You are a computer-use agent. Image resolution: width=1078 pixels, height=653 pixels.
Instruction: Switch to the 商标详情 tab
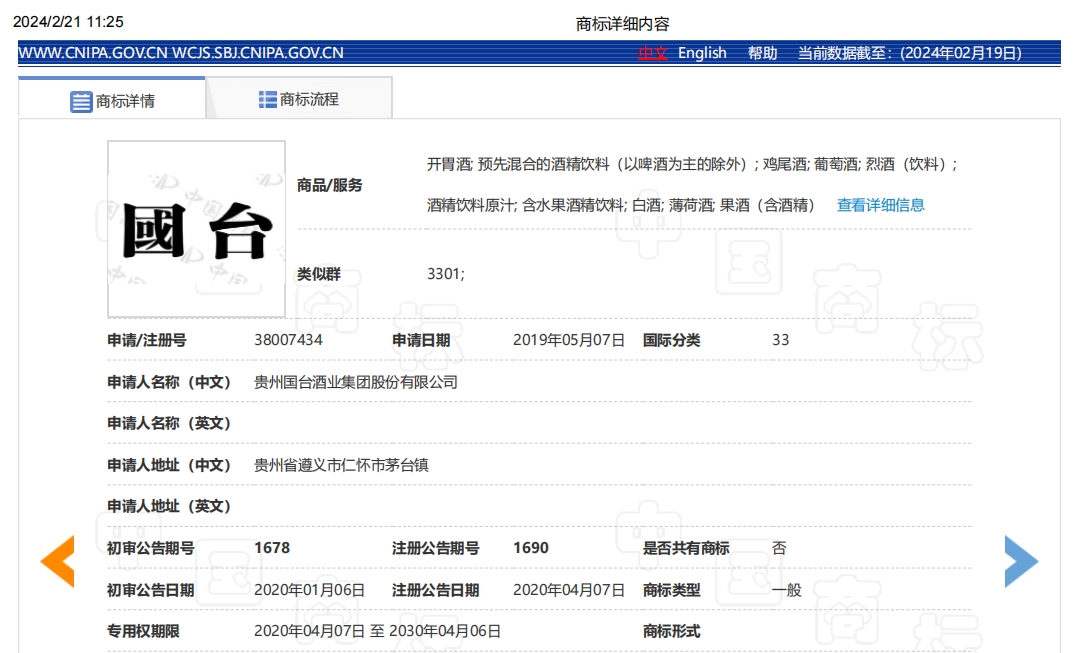(x=112, y=100)
